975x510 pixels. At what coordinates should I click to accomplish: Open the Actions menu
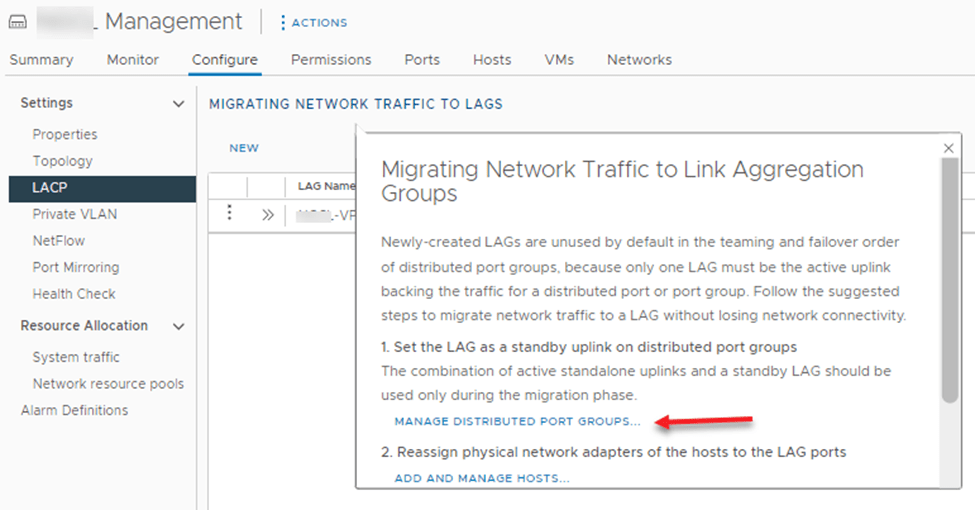[313, 22]
